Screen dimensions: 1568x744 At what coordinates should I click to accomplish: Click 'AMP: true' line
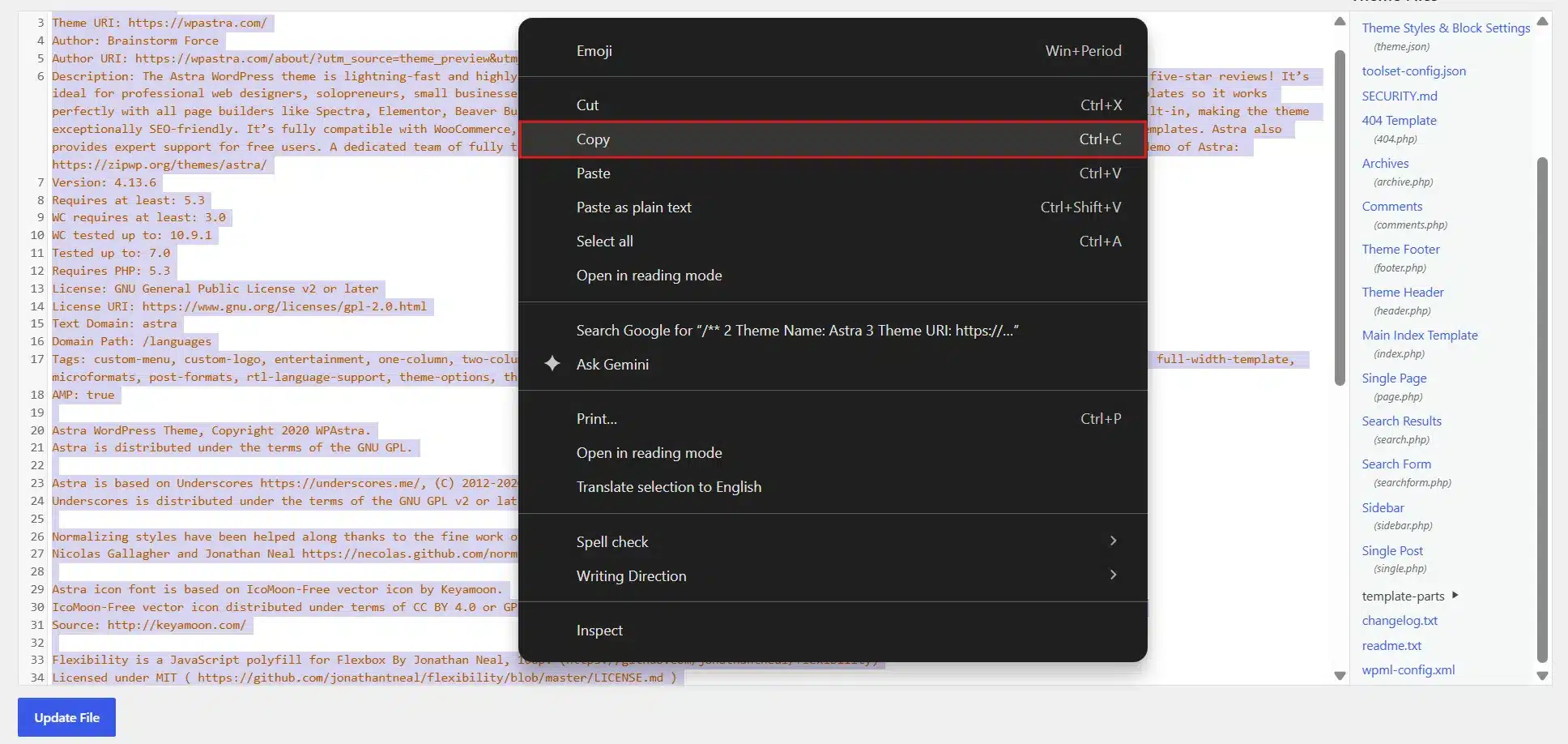(83, 395)
